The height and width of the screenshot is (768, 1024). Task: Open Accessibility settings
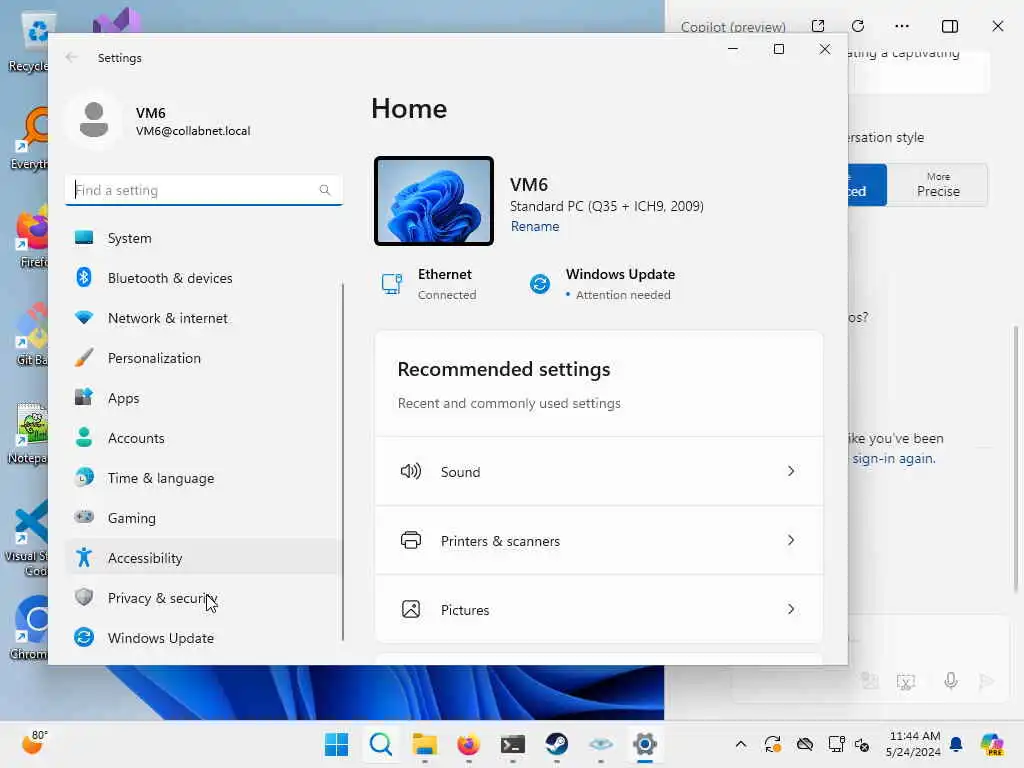point(203,558)
